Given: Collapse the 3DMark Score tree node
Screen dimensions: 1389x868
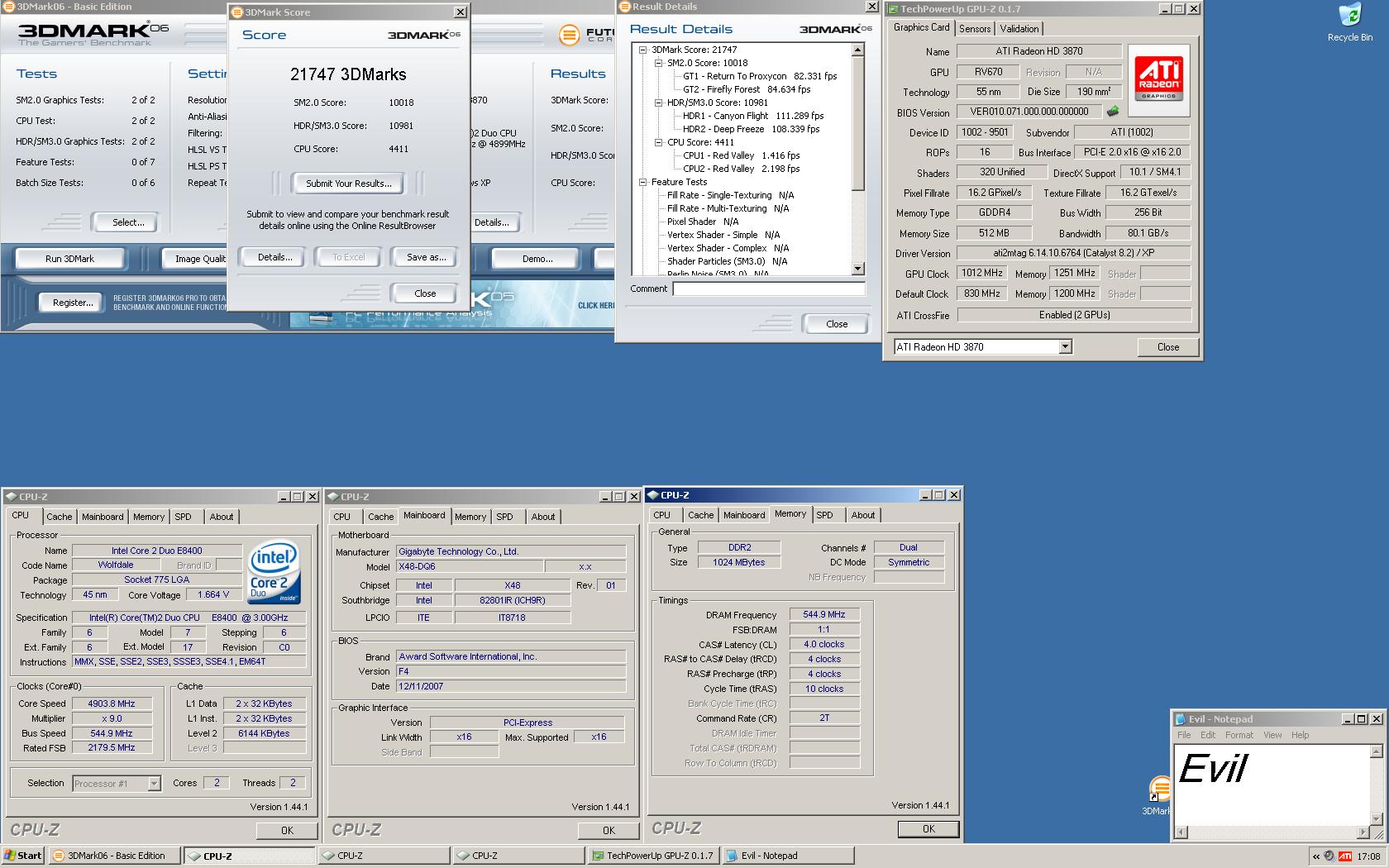Looking at the screenshot, I should coord(643,50).
